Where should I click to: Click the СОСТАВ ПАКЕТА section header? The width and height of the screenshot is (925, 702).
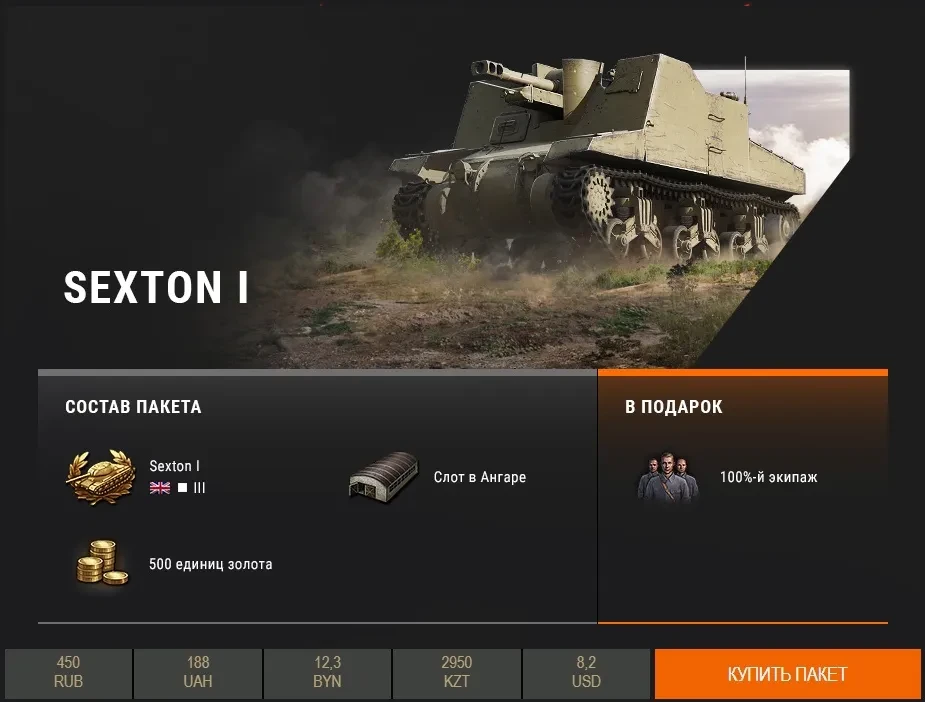pos(133,407)
